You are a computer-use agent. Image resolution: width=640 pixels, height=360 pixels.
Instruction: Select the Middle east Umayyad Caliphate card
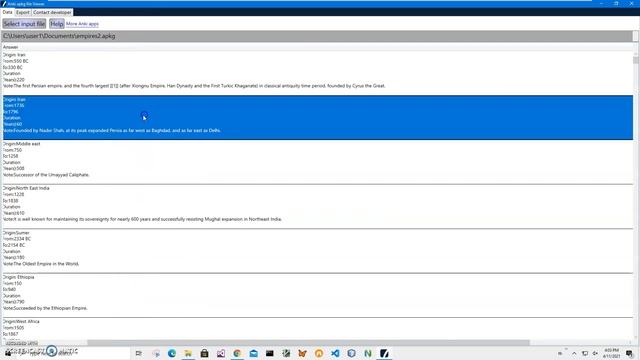tap(318, 162)
